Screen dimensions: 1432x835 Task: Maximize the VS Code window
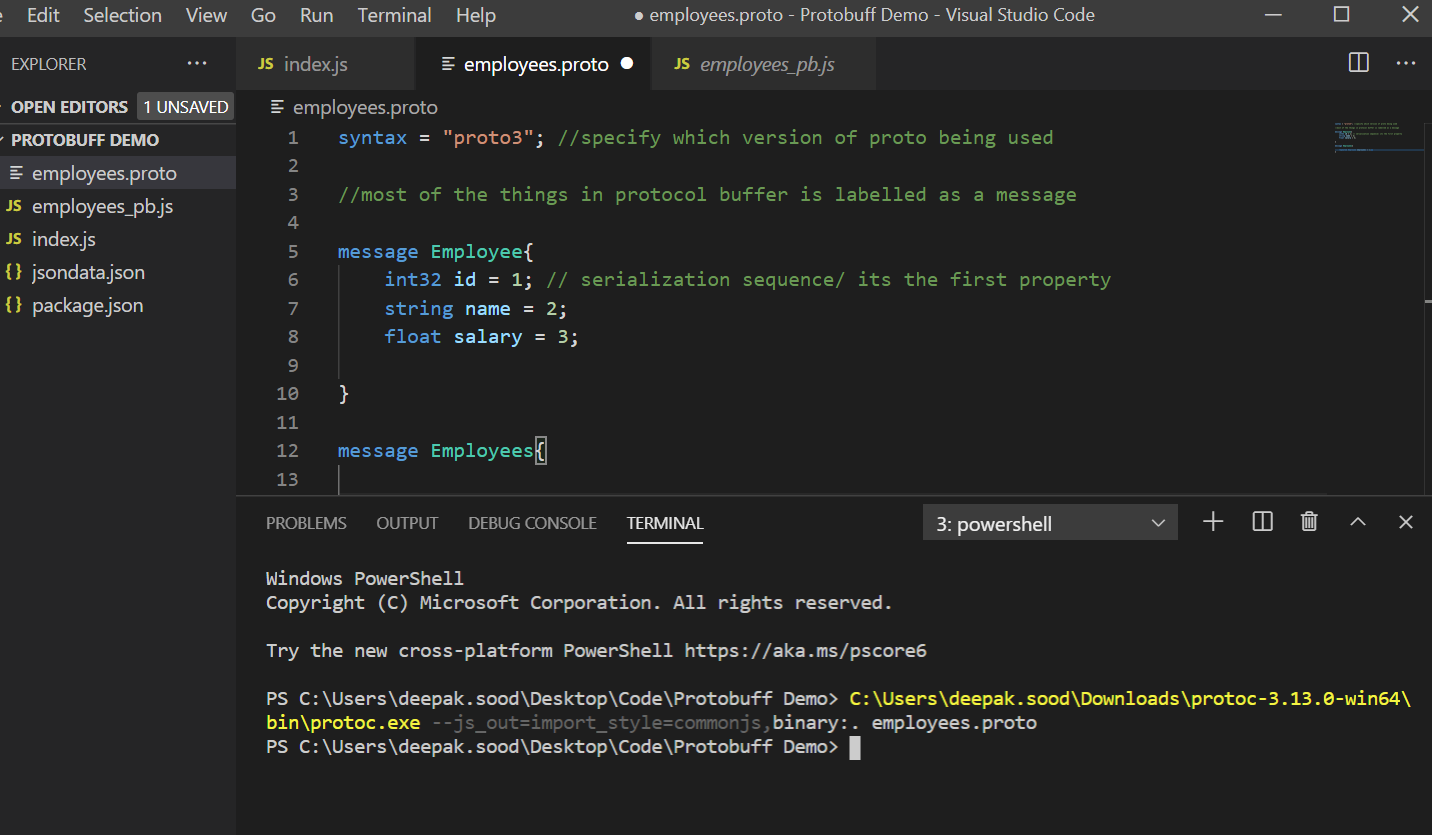1342,14
